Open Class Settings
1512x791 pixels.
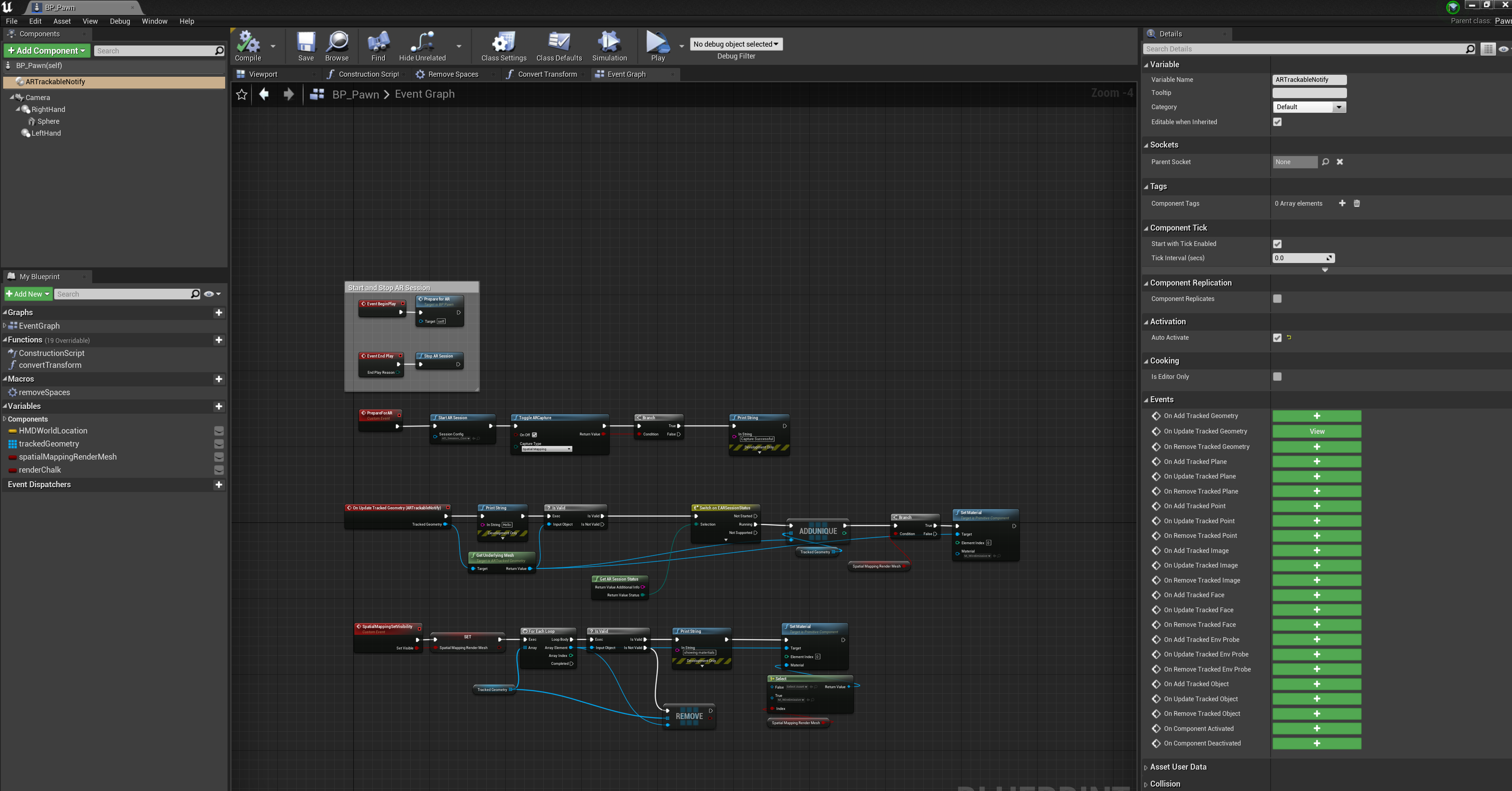(504, 46)
